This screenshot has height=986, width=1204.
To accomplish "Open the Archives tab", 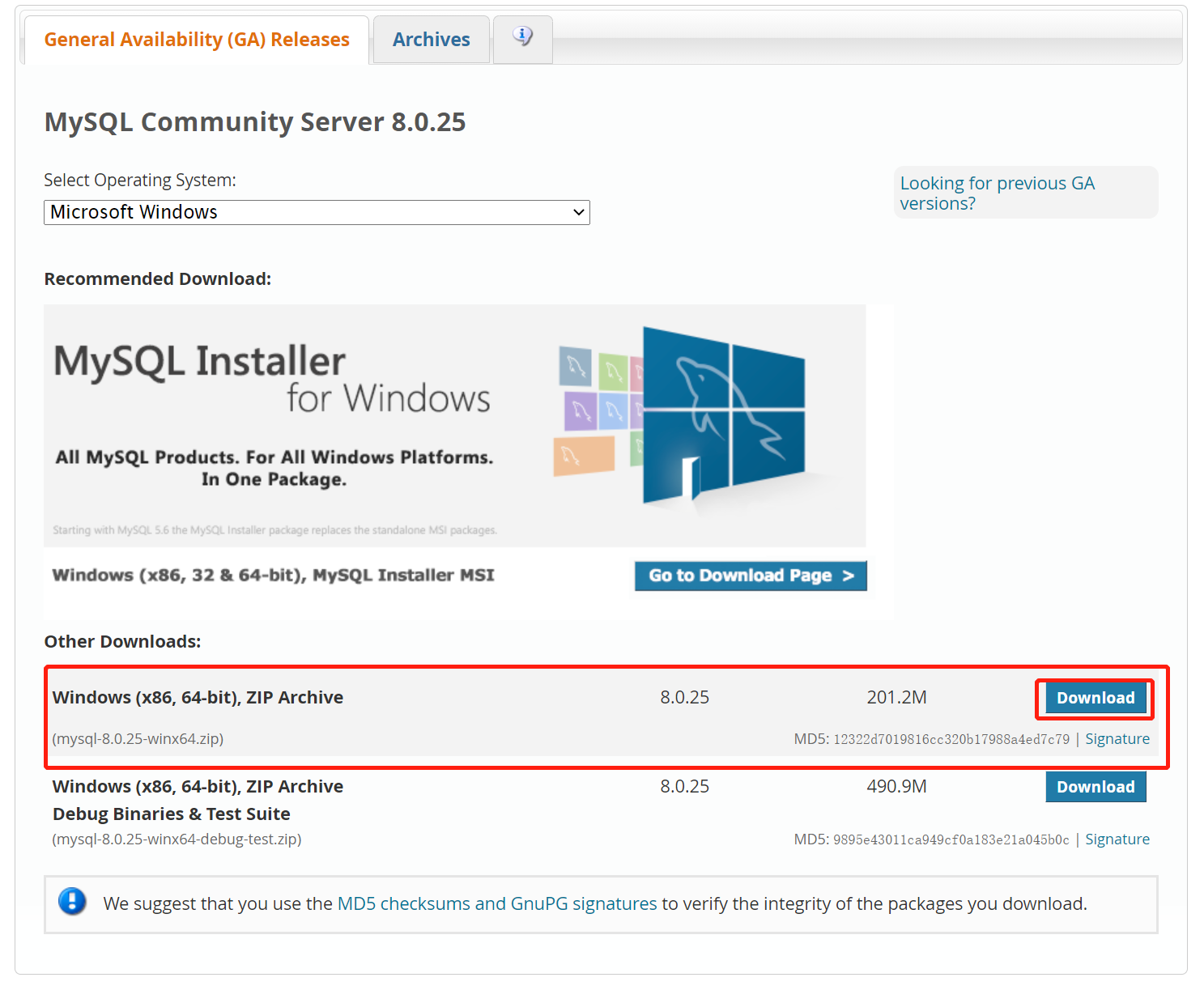I will [431, 40].
